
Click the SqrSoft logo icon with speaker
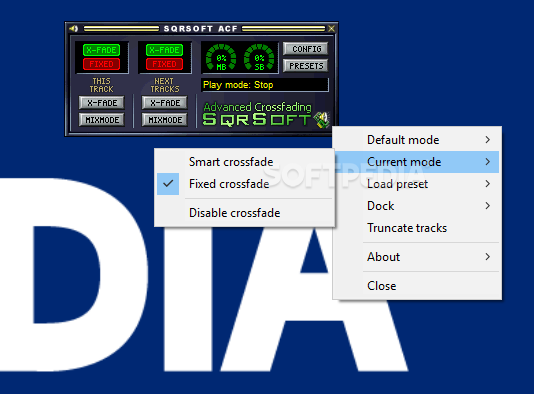tap(321, 120)
